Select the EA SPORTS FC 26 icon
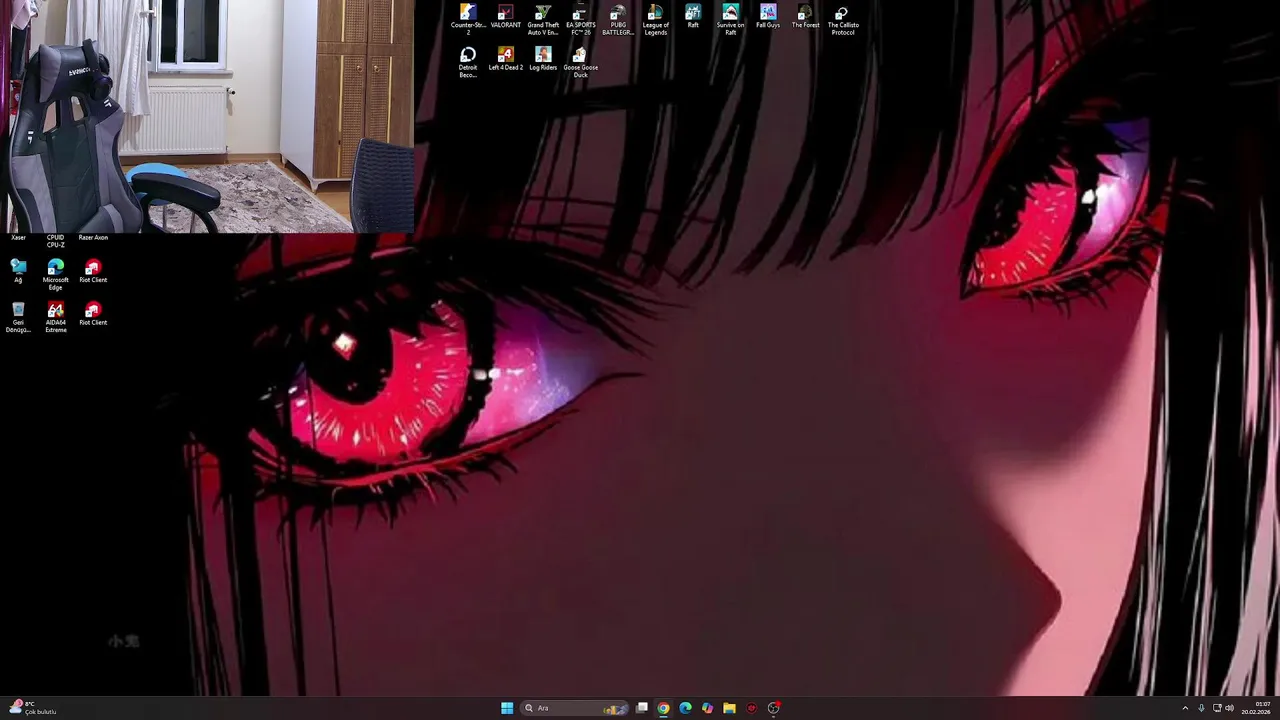Screen dimensions: 1280x720 coord(581,19)
